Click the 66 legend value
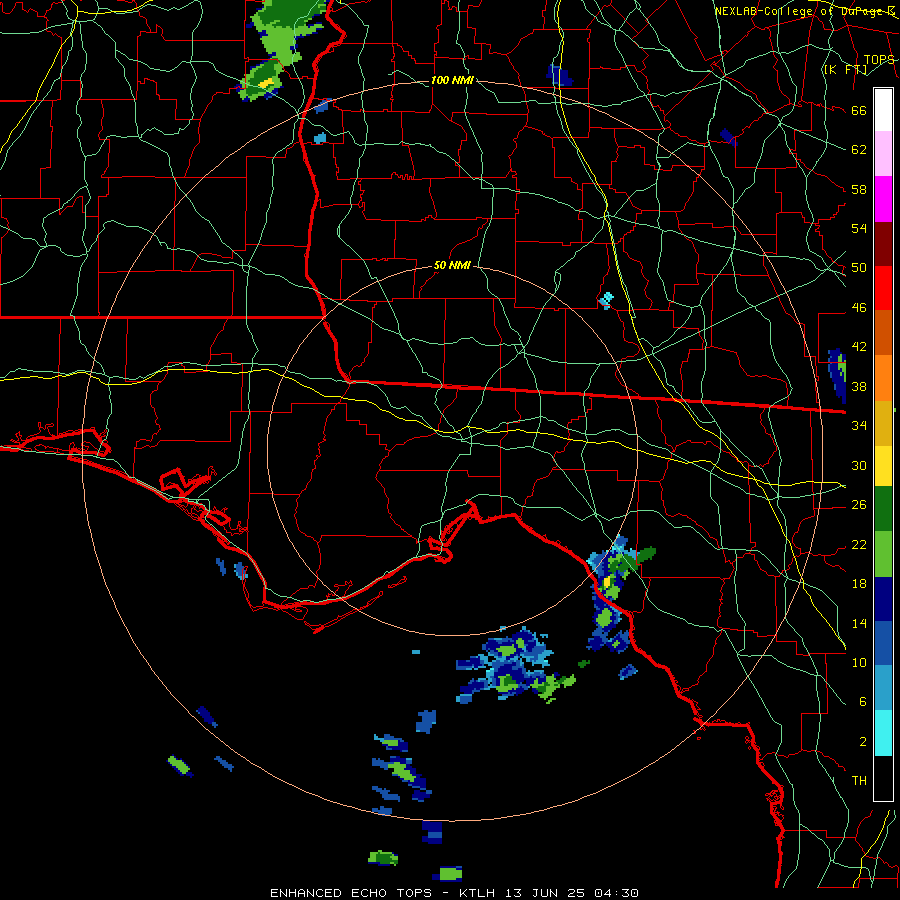 pos(859,110)
